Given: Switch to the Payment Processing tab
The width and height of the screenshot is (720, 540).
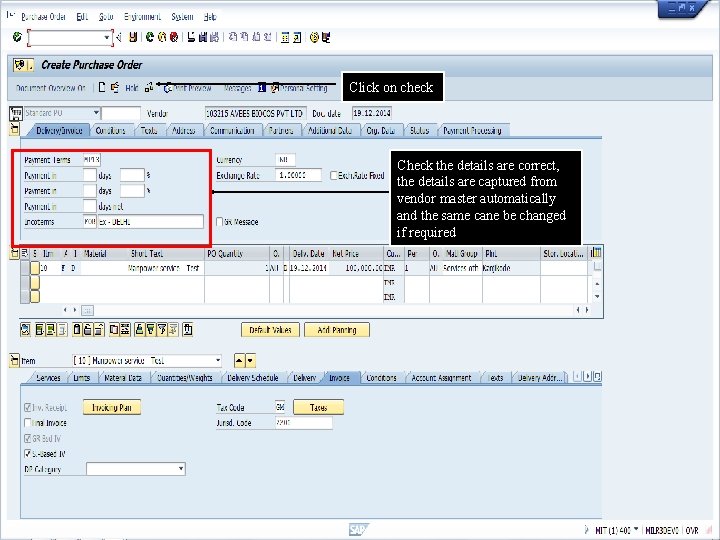Looking at the screenshot, I should 472,130.
